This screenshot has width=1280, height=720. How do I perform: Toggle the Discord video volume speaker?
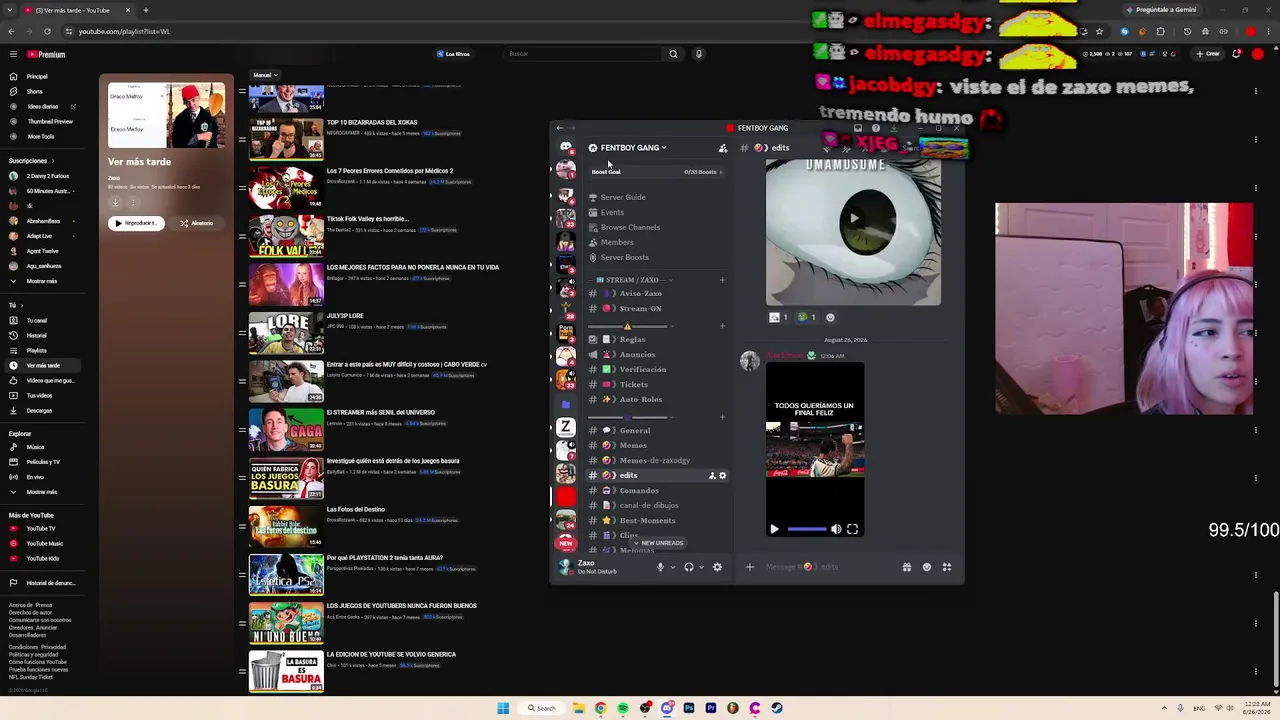point(836,529)
